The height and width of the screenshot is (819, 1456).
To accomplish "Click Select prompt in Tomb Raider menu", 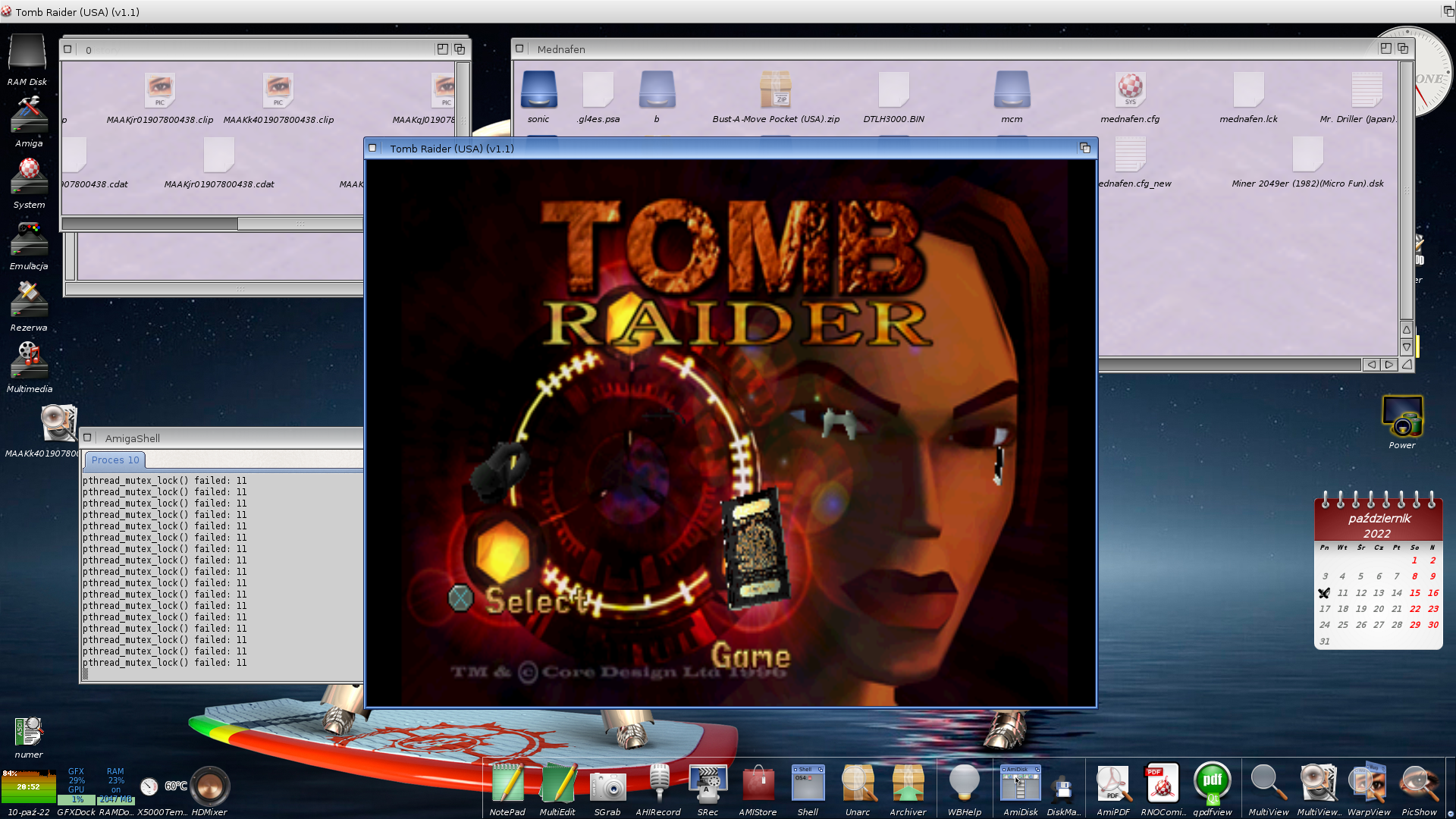I will [x=536, y=601].
